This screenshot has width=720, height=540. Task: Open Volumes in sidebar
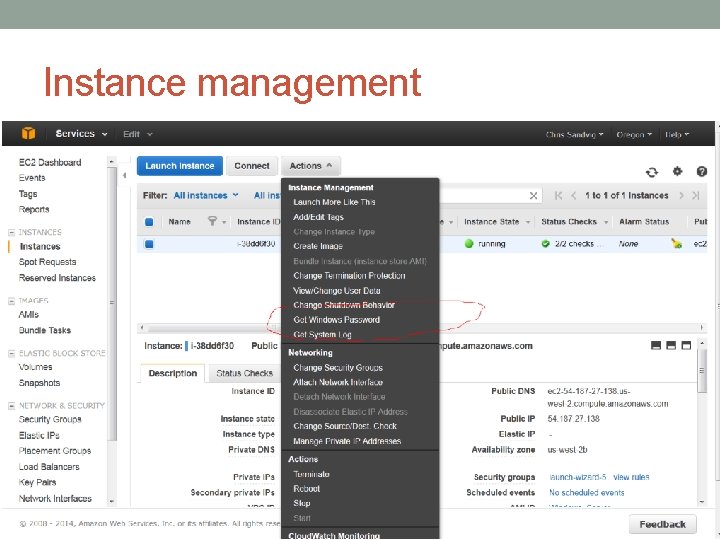point(35,367)
